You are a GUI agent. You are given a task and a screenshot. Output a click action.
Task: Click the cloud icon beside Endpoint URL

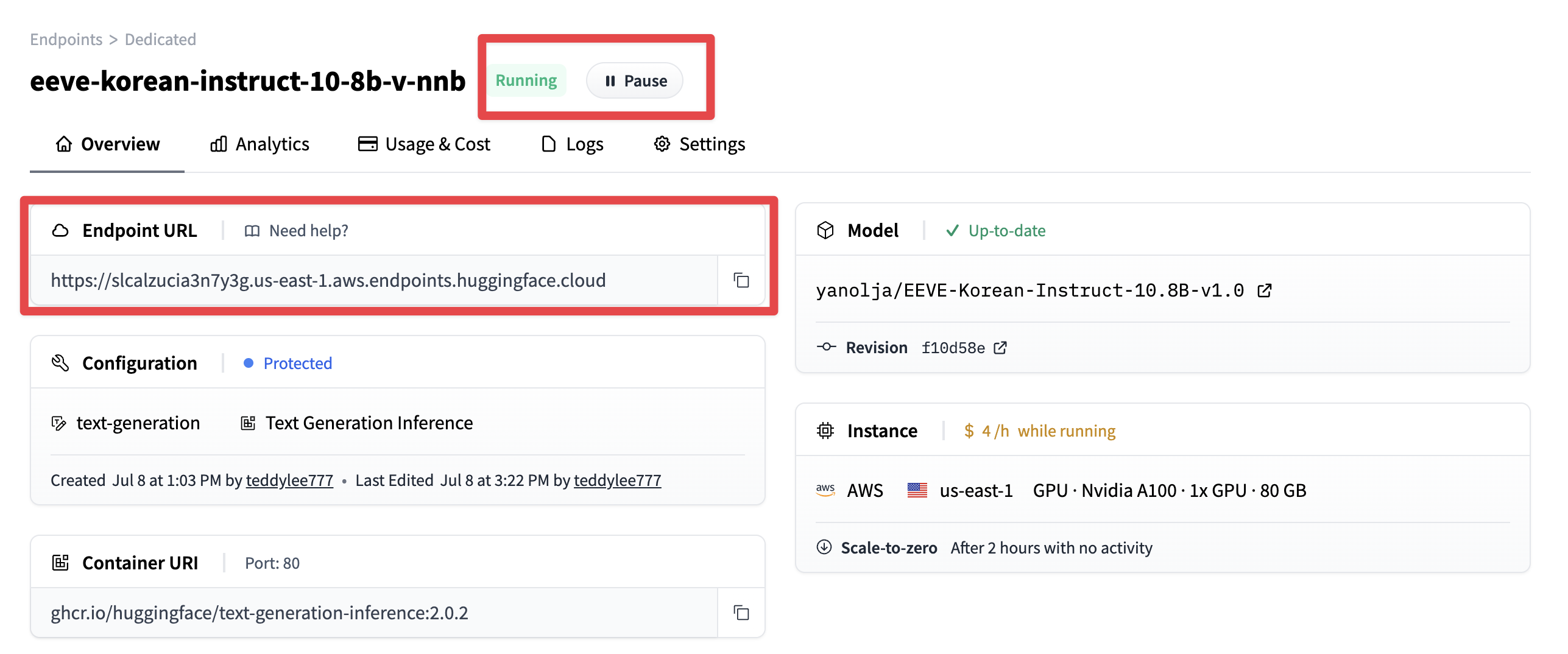(x=60, y=230)
